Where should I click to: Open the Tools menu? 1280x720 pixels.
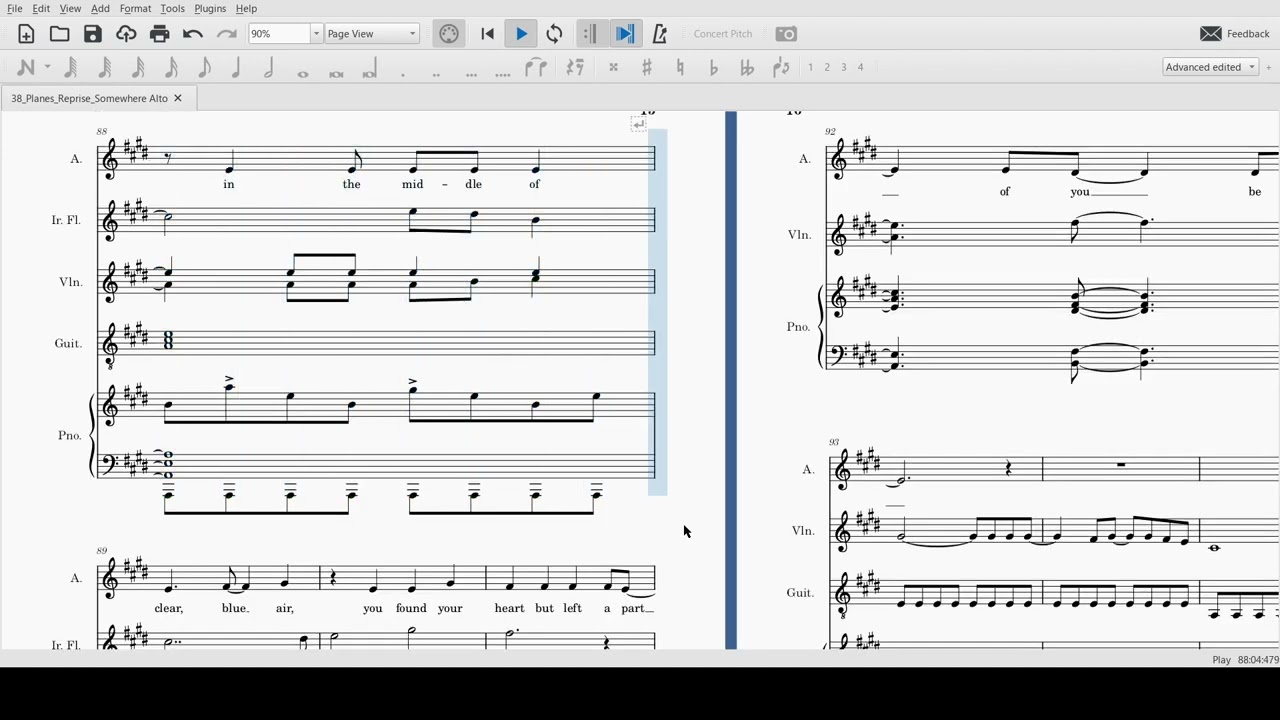(x=172, y=9)
